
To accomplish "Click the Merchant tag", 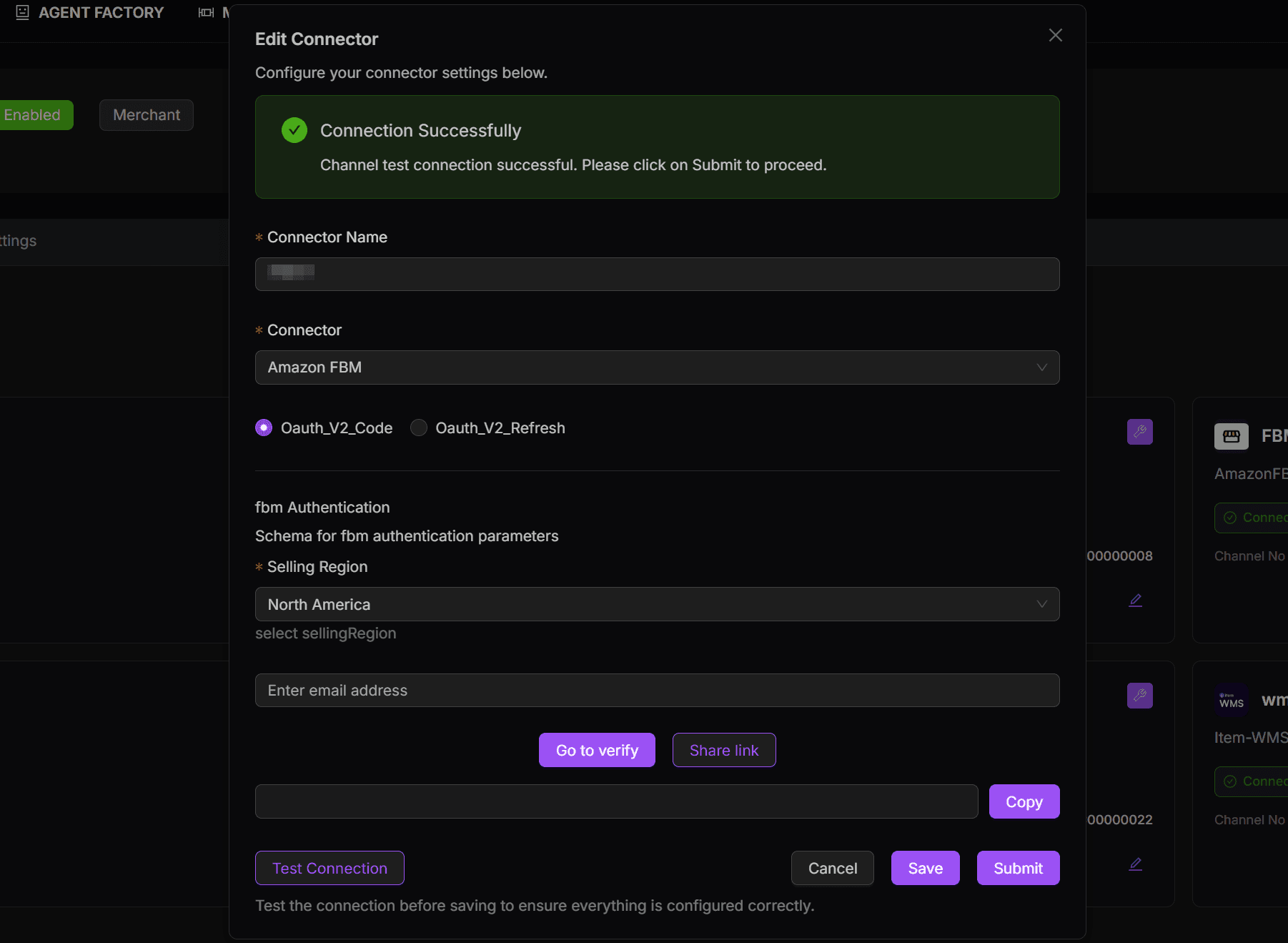I will (147, 115).
